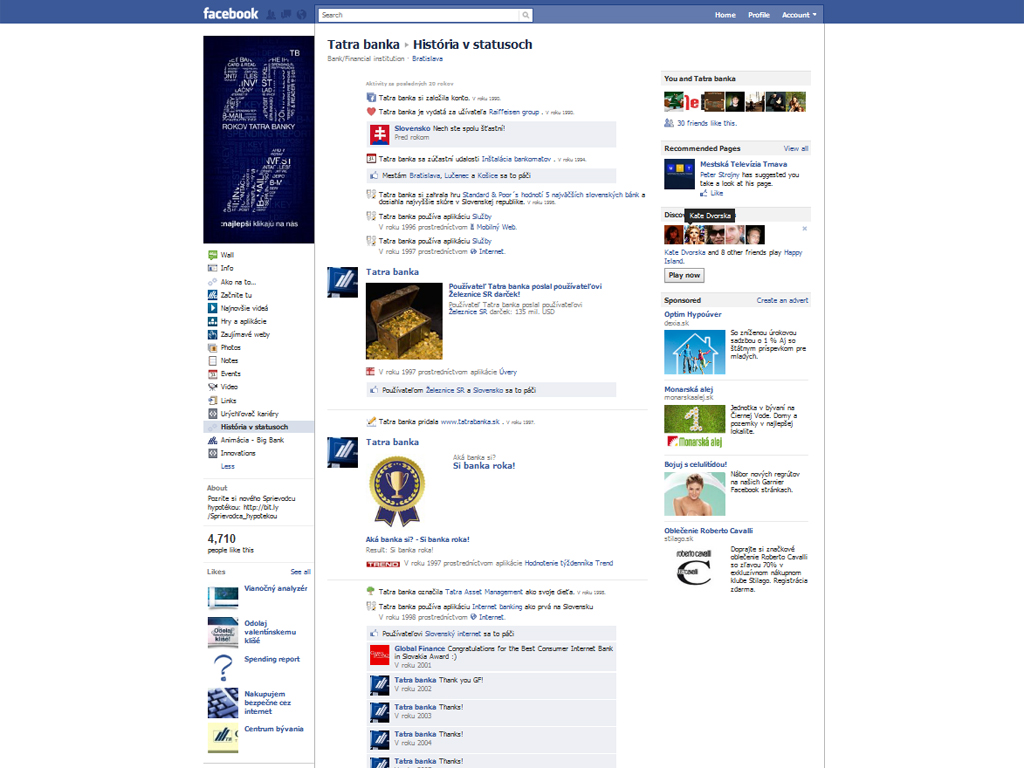The height and width of the screenshot is (768, 1024).
Task: Go to Profile in top navigation
Action: pos(758,15)
